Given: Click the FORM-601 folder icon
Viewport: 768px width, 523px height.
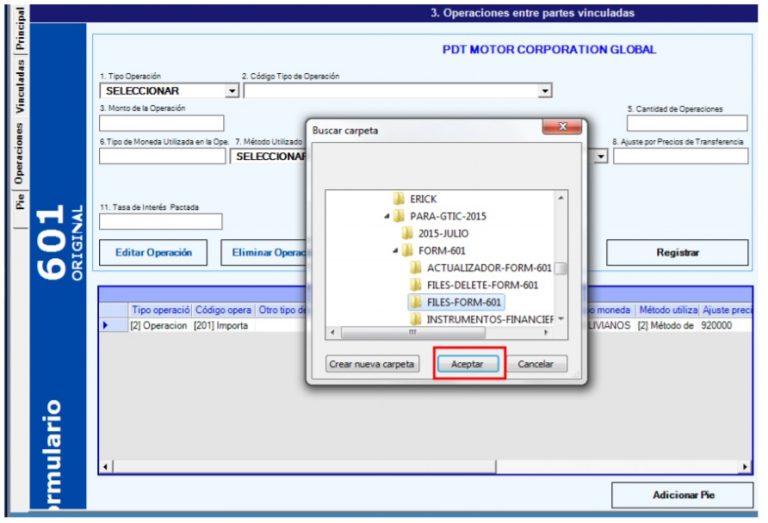Looking at the screenshot, I should (407, 250).
